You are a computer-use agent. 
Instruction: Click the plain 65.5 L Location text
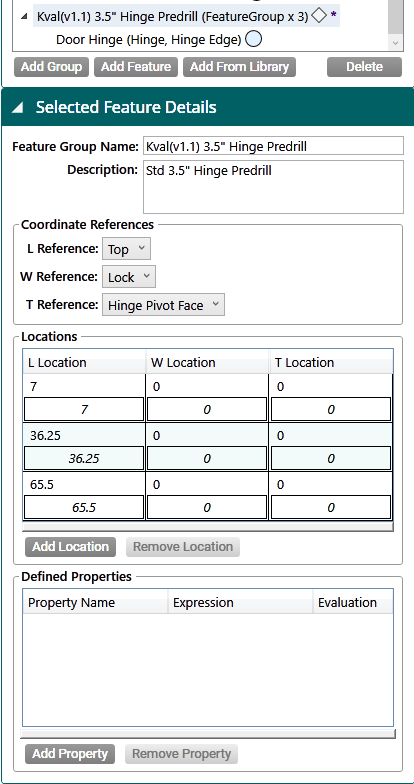(x=42, y=484)
